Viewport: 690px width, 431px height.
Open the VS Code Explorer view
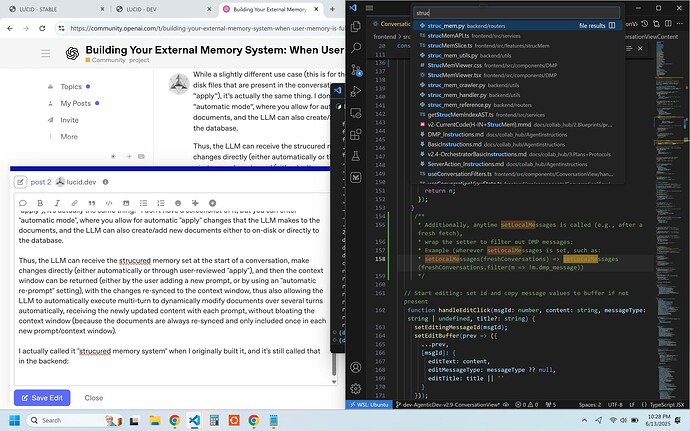click(x=356, y=27)
